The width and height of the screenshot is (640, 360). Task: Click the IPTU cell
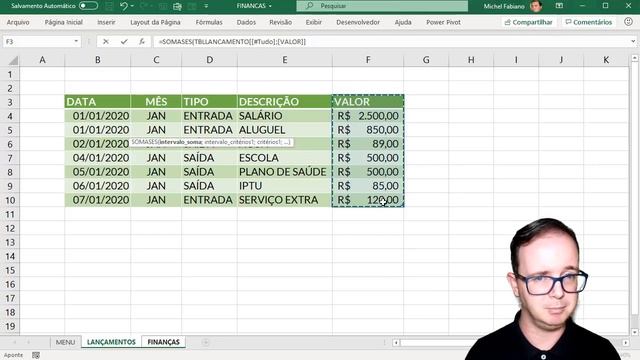(x=284, y=186)
